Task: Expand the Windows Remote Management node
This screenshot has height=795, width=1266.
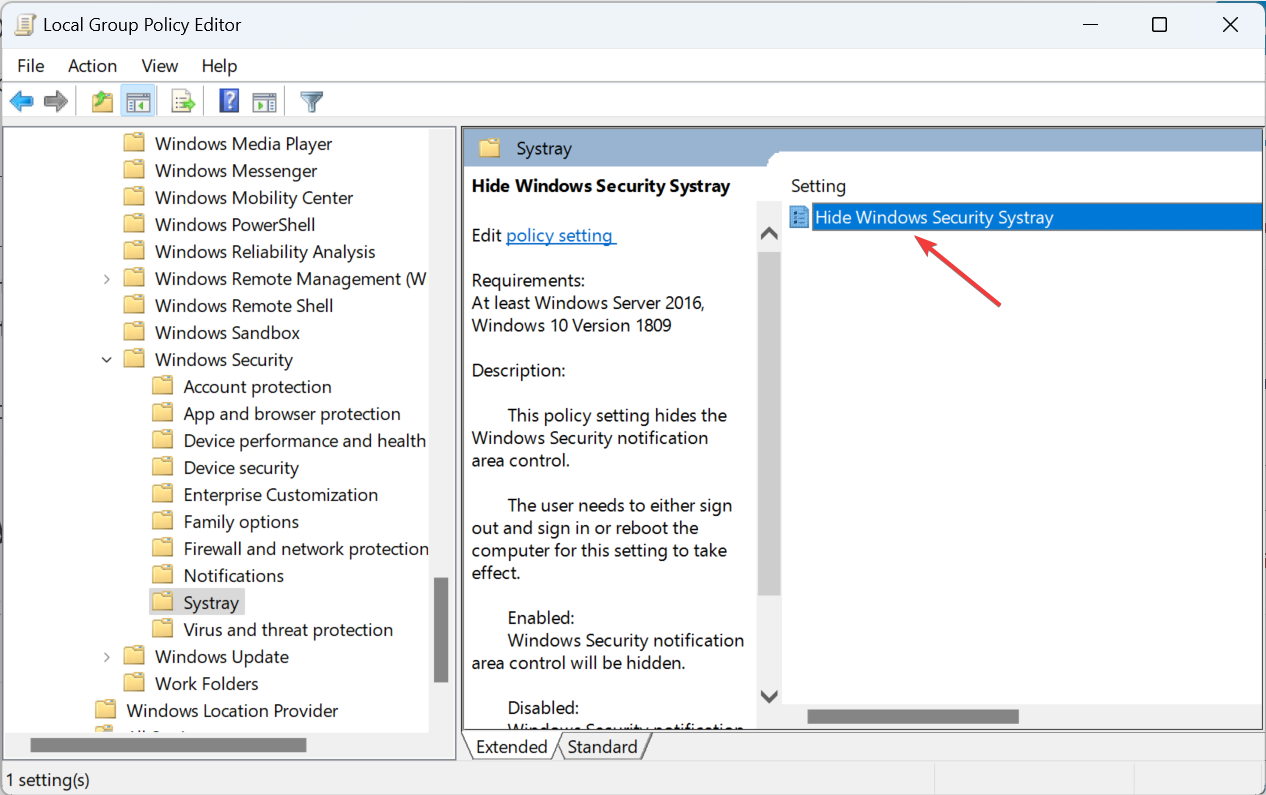Action: click(107, 279)
